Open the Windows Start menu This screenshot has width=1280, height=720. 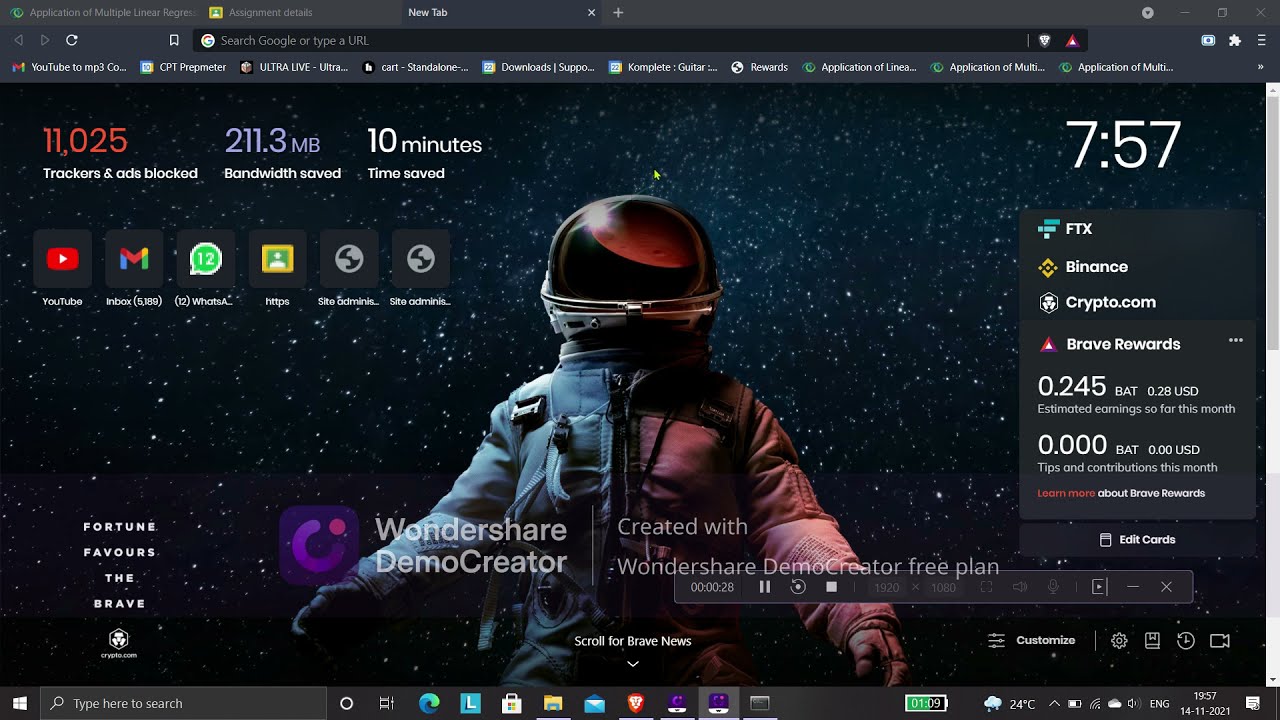pyautogui.click(x=19, y=703)
